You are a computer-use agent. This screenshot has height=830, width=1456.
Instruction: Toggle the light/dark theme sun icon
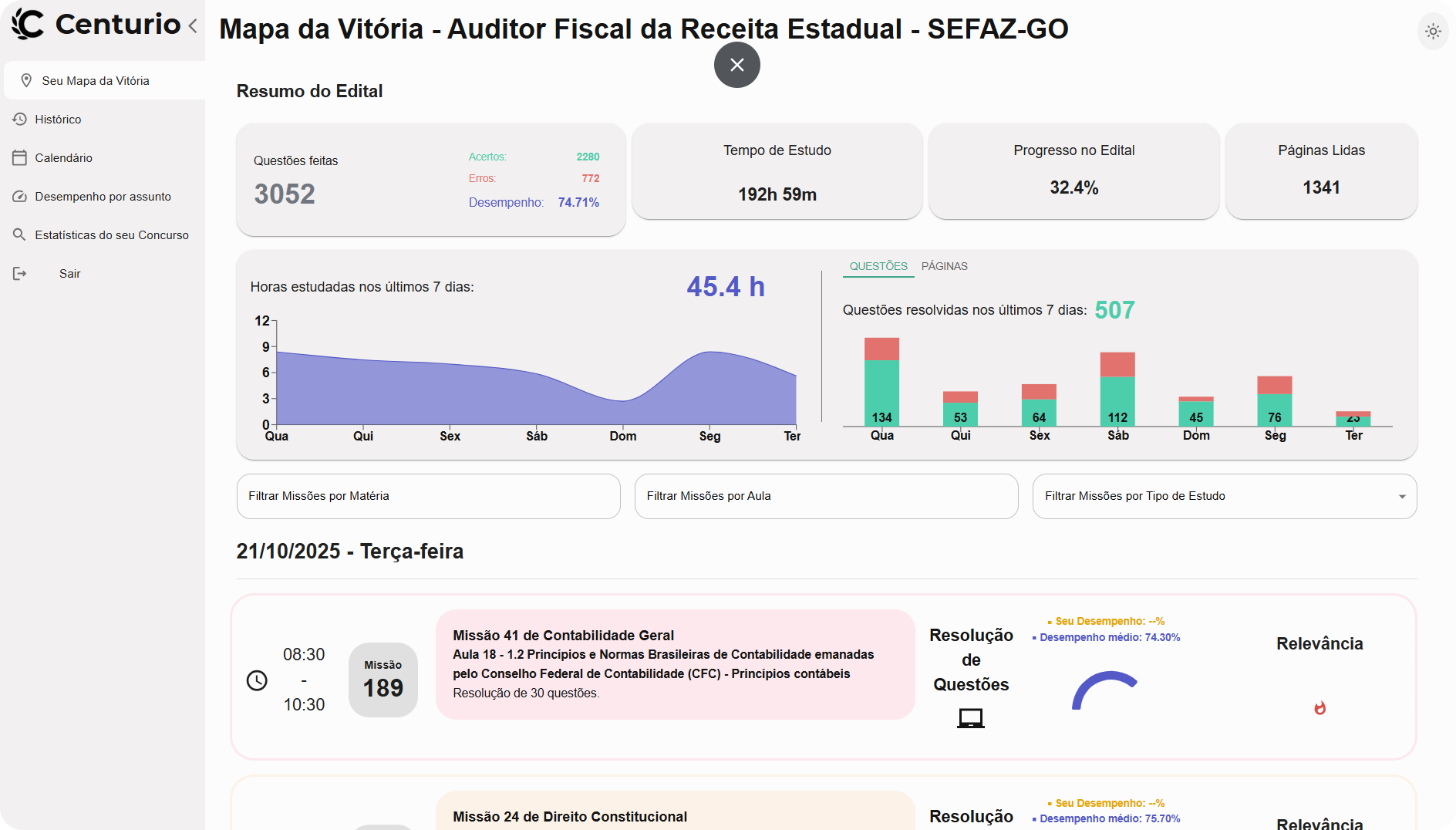[x=1433, y=32]
